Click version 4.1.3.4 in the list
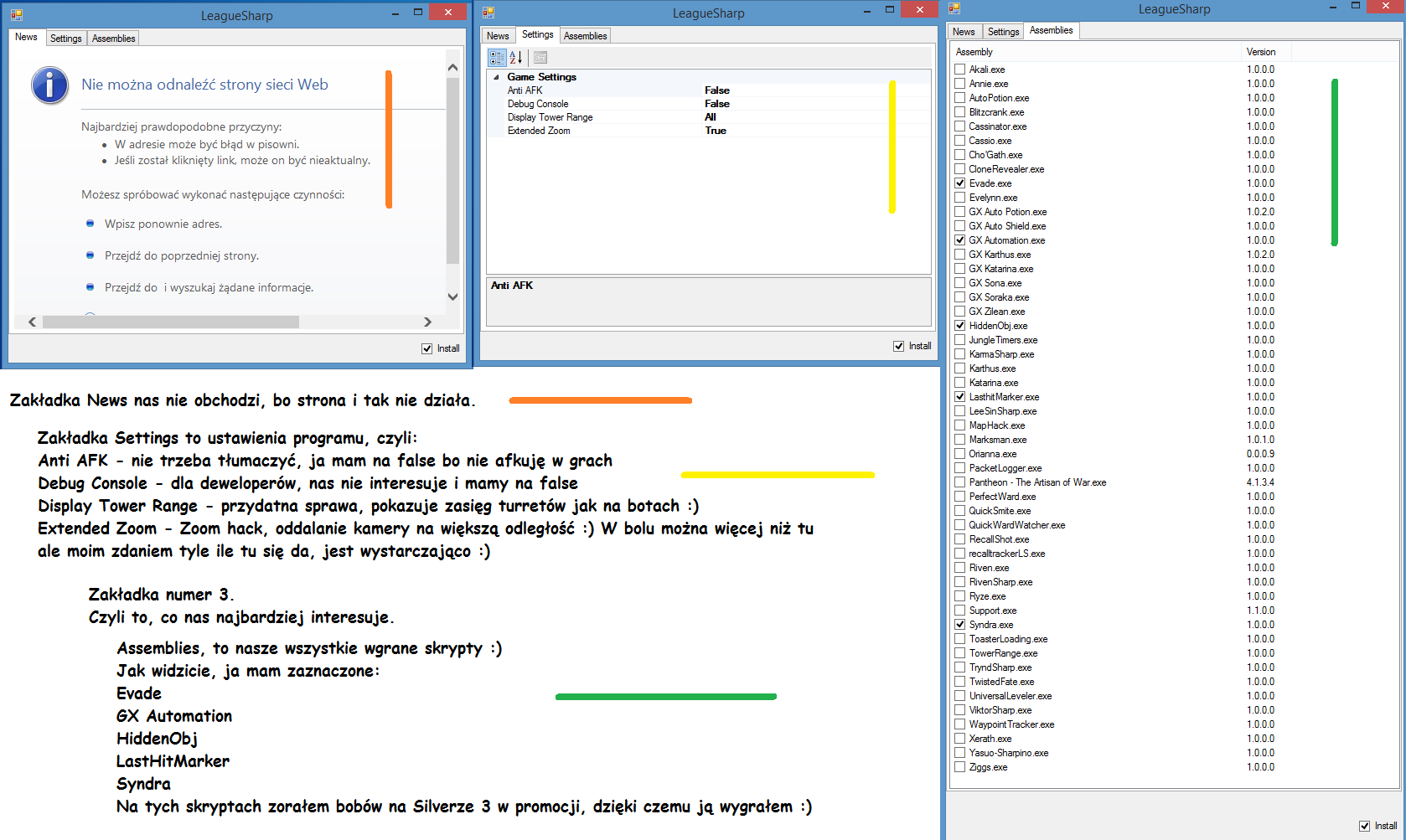1406x840 pixels. click(x=1260, y=482)
